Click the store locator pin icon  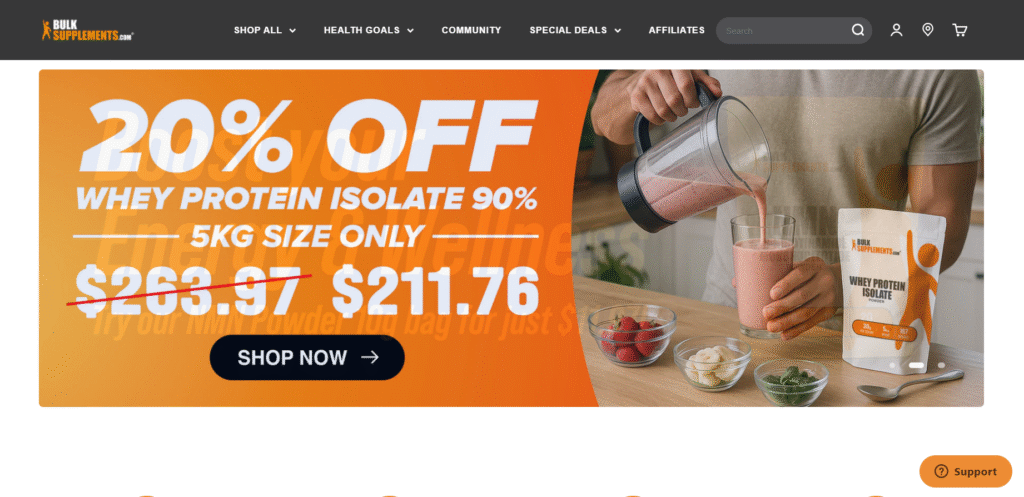[x=927, y=30]
